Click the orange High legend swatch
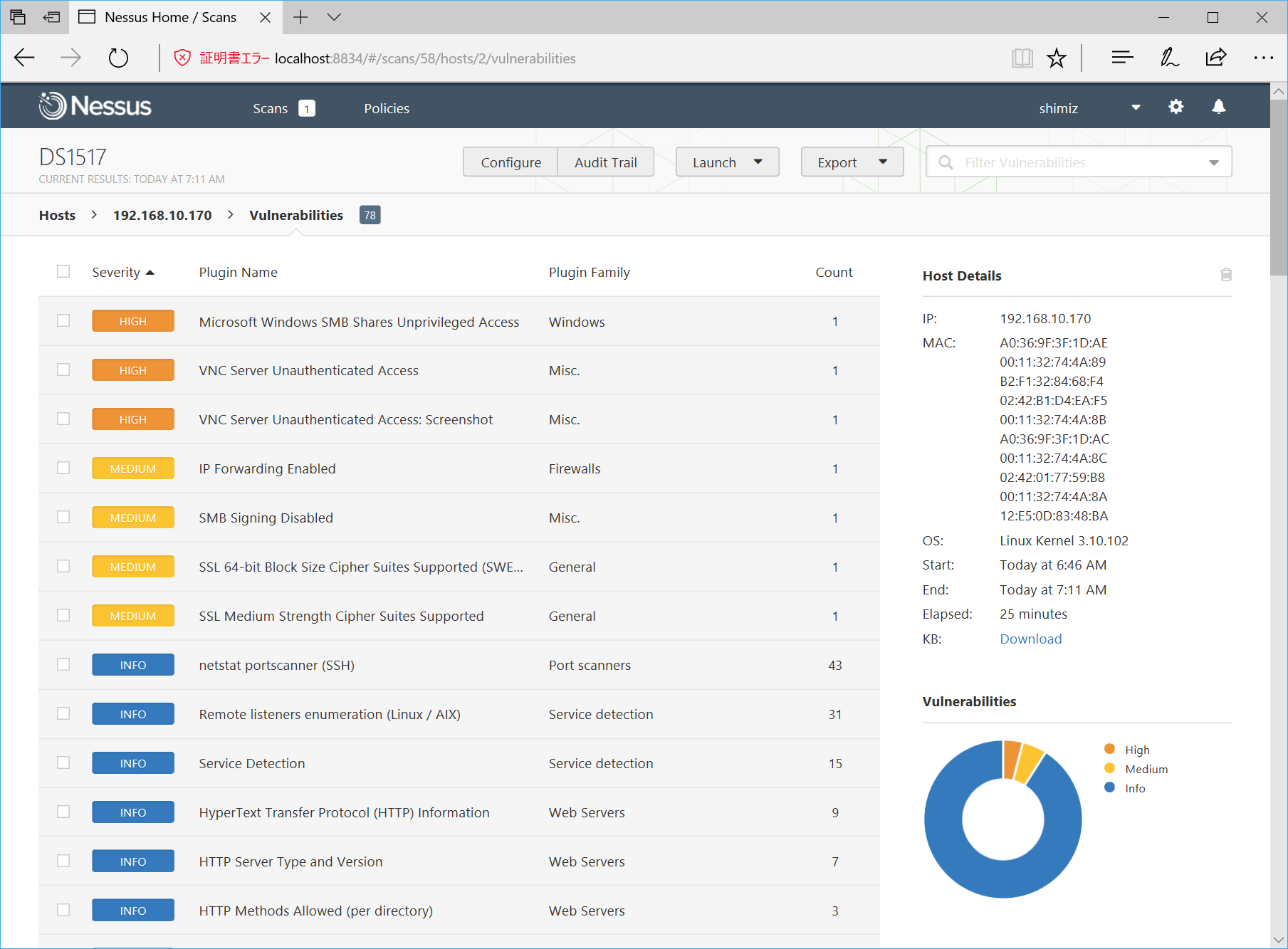This screenshot has height=949, width=1288. click(1109, 749)
